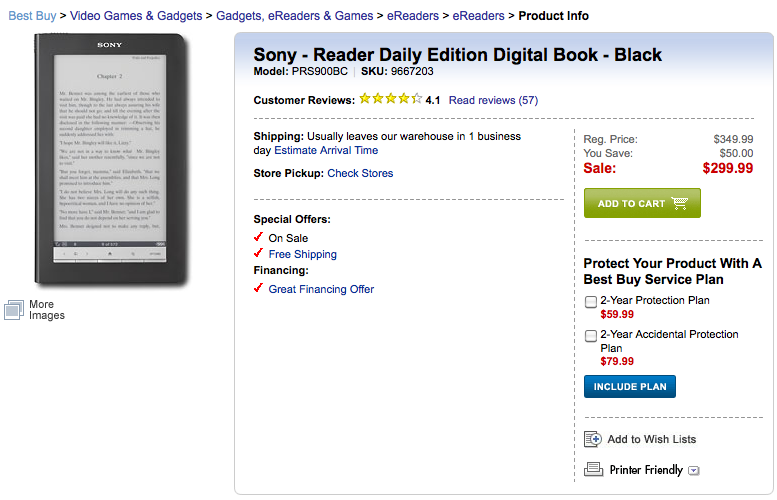This screenshot has height=500, width=777.
Task: Click Check Stores for store pickup
Action: coord(360,173)
